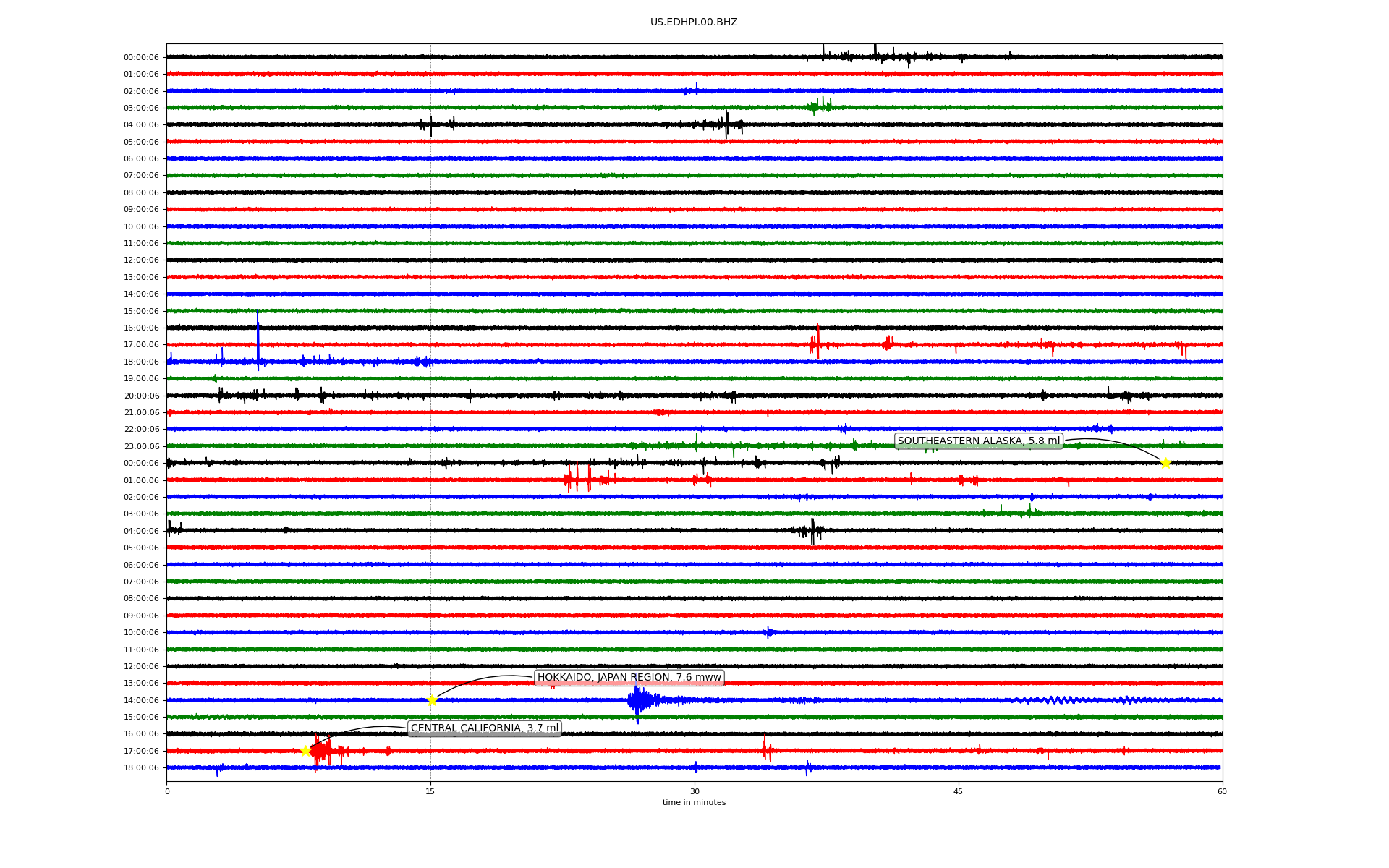The width and height of the screenshot is (1389, 868).
Task: Click the yellow star at Hokkaido event
Action: point(432,700)
